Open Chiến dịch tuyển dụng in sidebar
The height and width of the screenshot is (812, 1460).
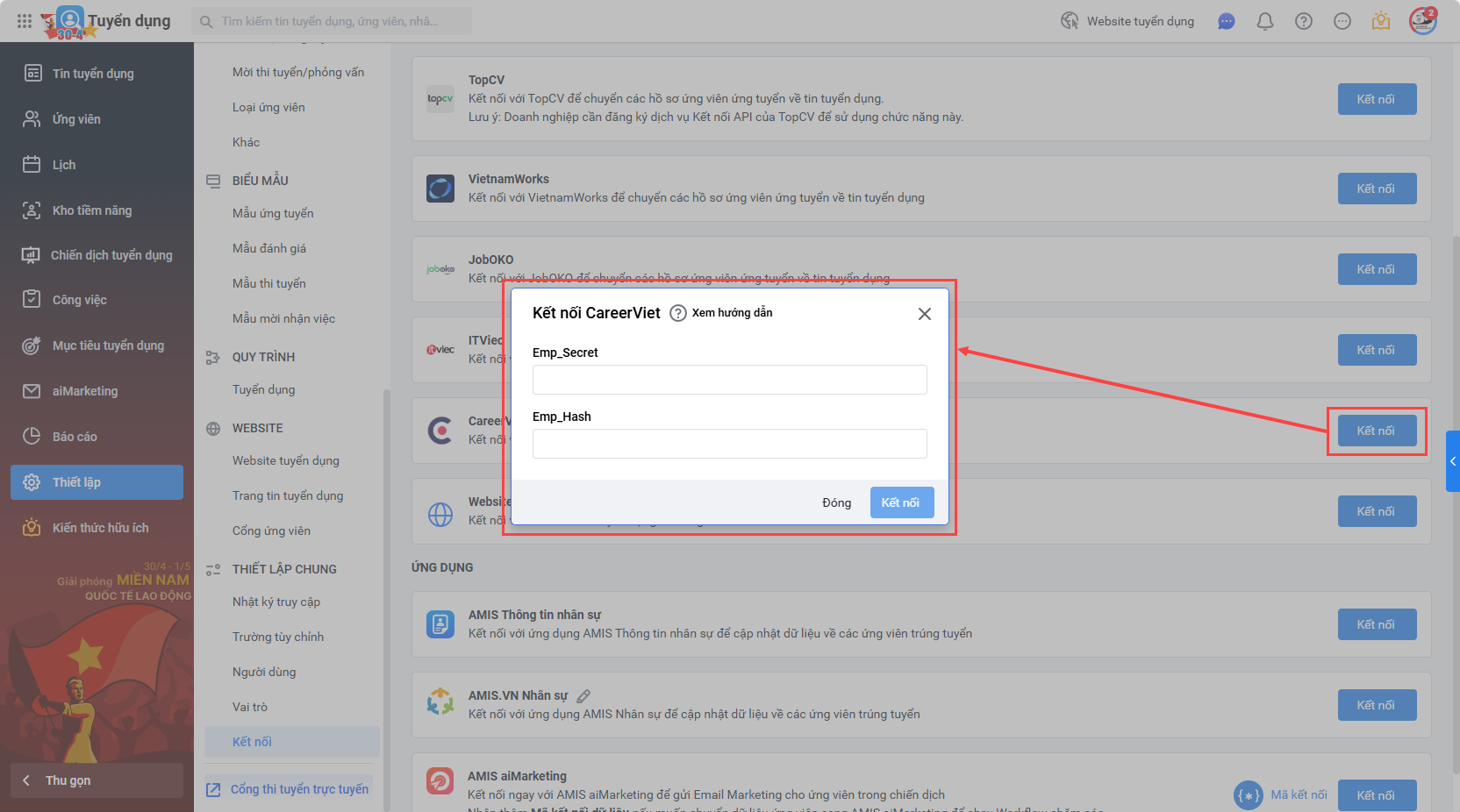pos(97,255)
